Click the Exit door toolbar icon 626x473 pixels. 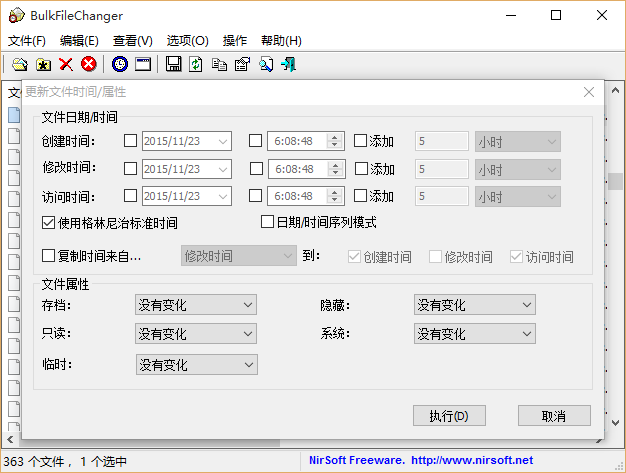pyautogui.click(x=289, y=64)
